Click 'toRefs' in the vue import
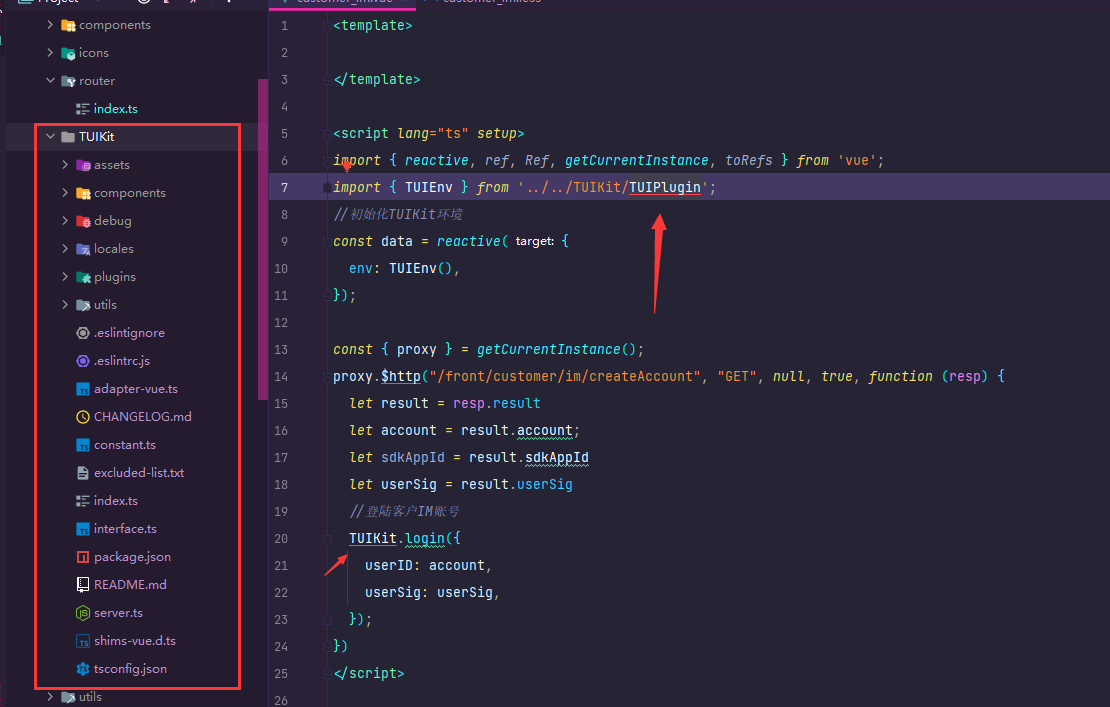This screenshot has width=1110, height=707. coord(748,161)
